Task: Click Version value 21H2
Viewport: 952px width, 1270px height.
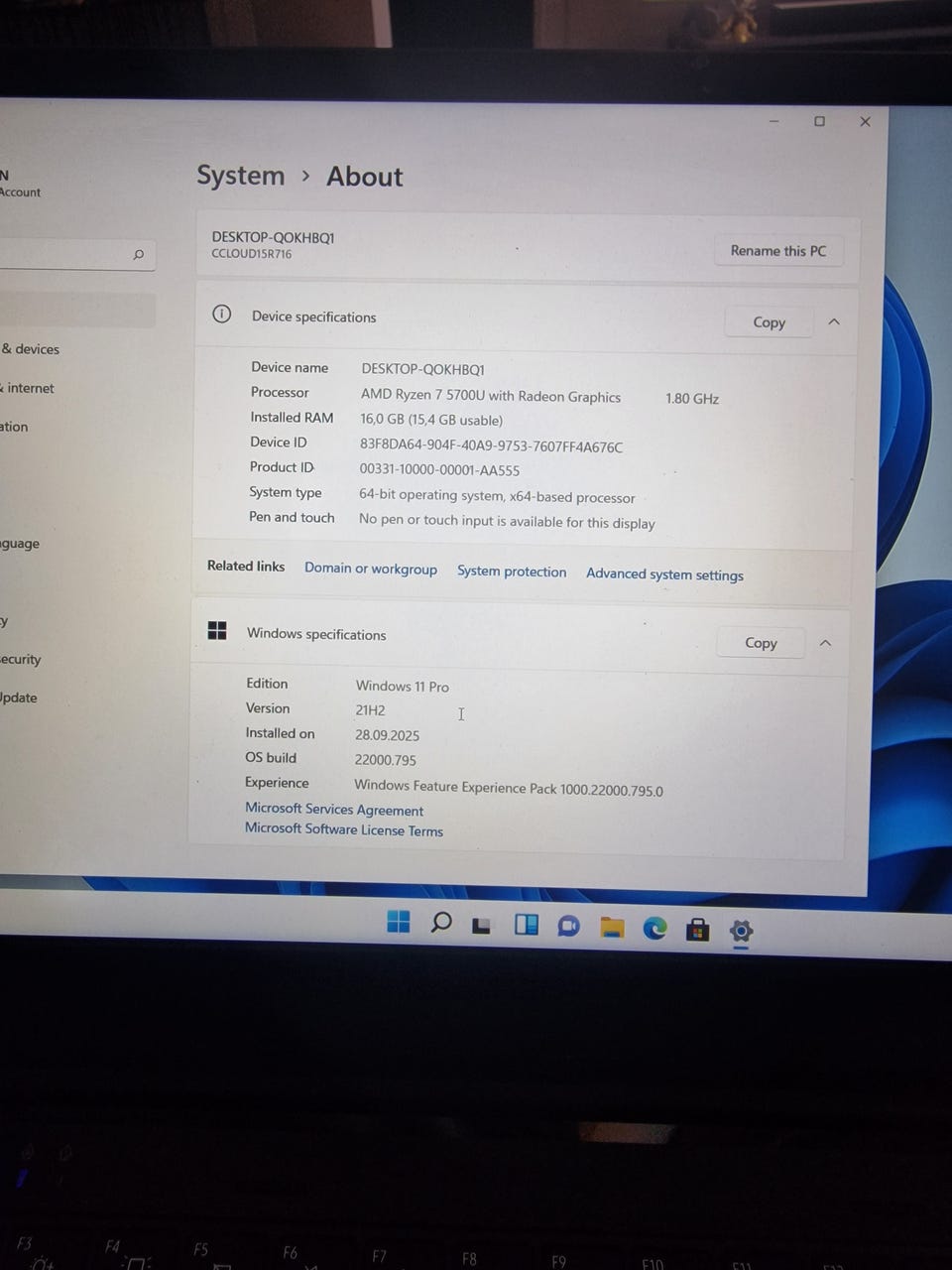Action: (370, 710)
